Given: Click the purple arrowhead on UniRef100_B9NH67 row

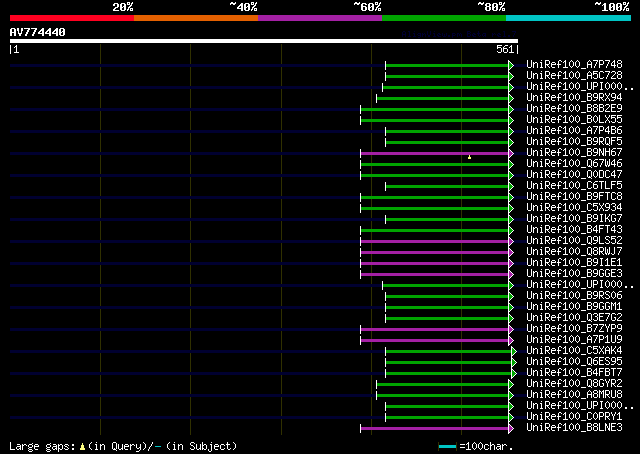Looking at the screenshot, I should pyautogui.click(x=511, y=154).
